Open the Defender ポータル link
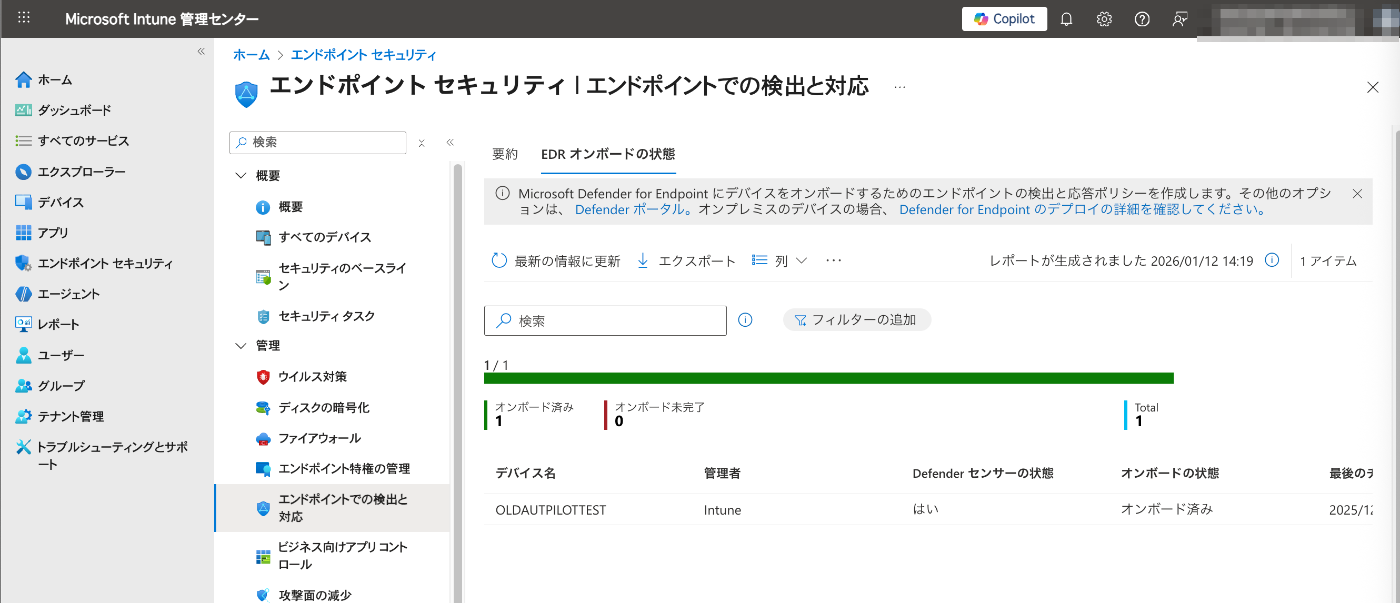This screenshot has width=1400, height=603. [x=632, y=210]
